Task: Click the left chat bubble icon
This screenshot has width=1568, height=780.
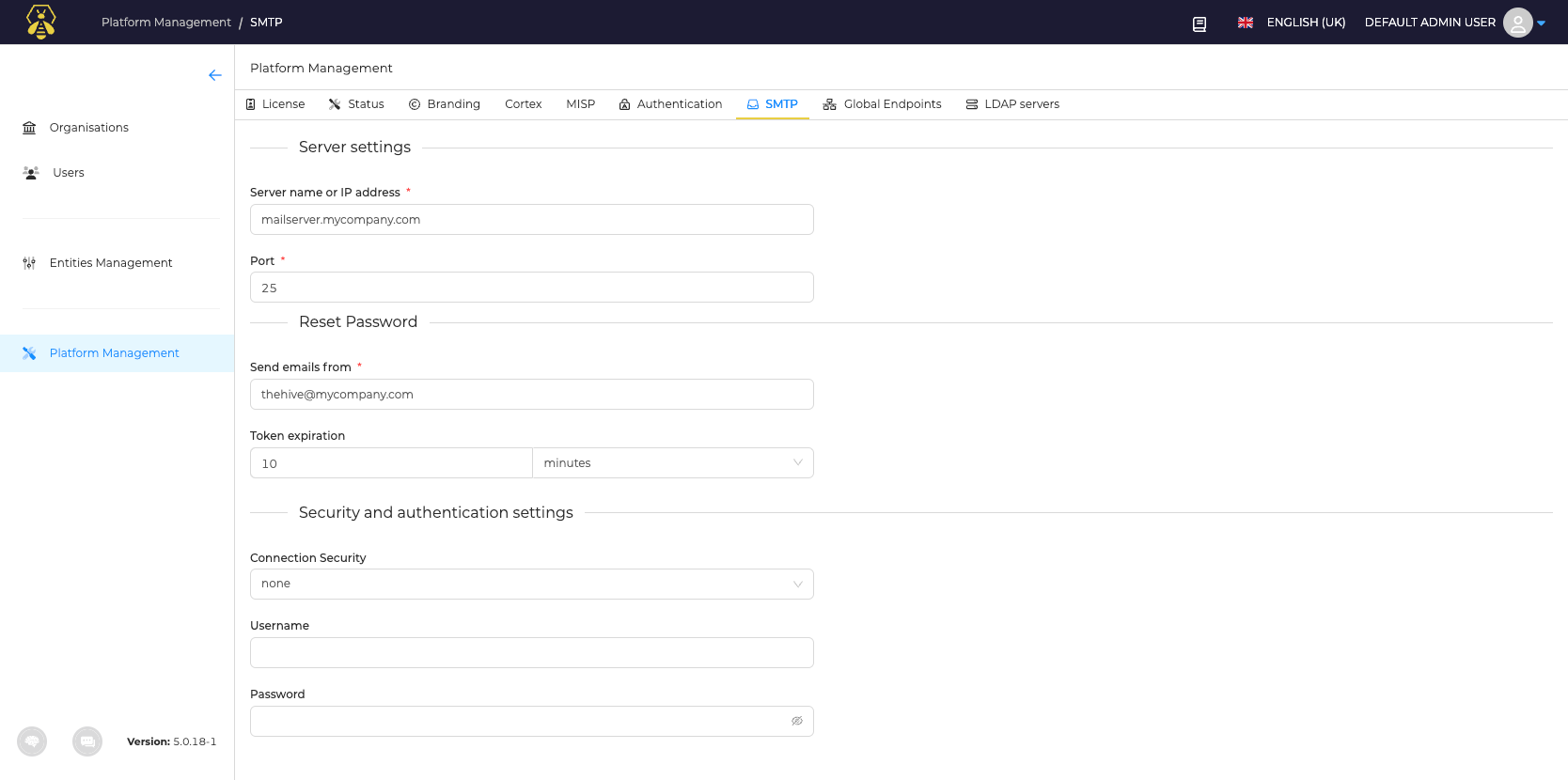Action: [32, 741]
